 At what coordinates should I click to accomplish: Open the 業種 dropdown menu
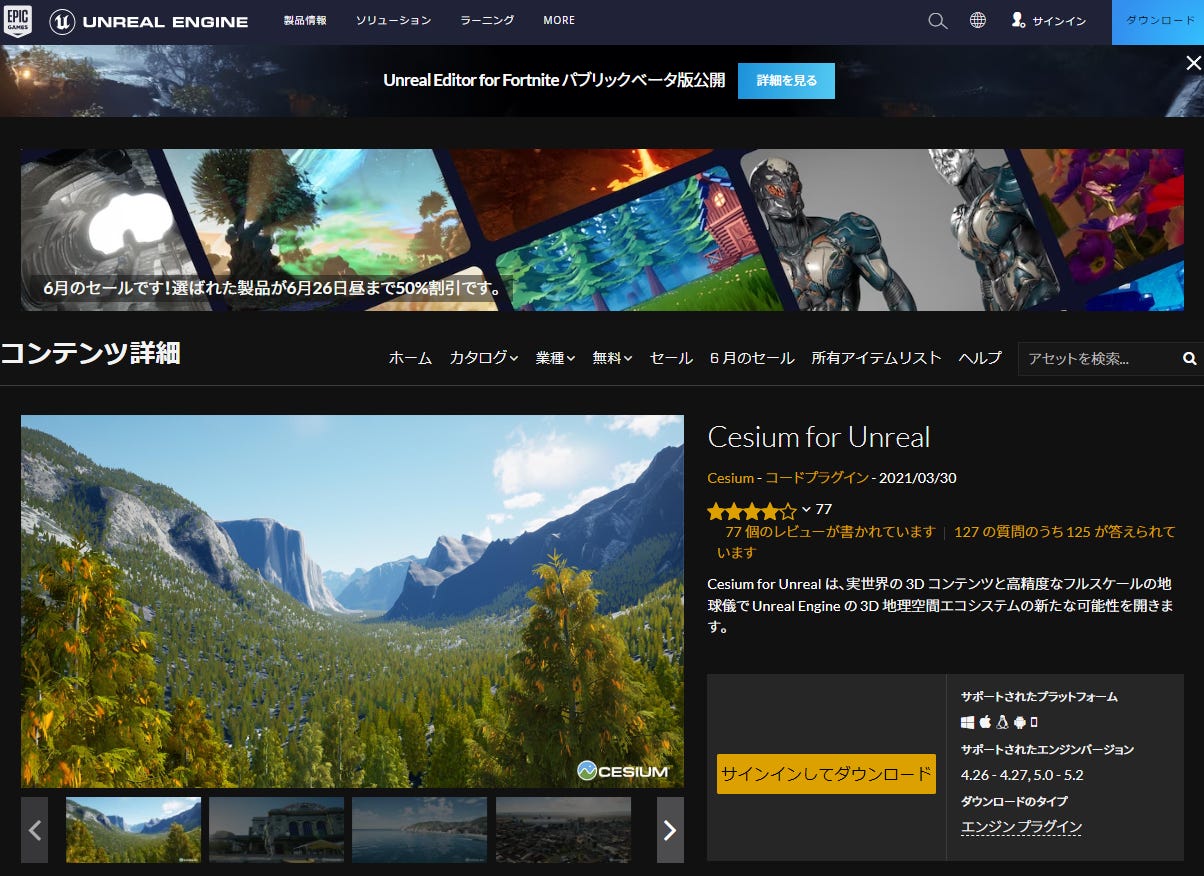[x=555, y=358]
